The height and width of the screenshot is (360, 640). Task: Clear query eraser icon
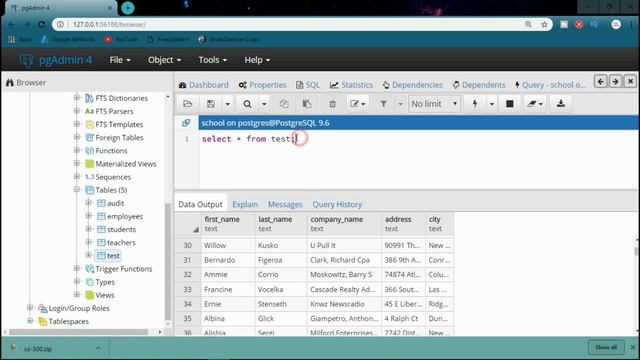534,104
